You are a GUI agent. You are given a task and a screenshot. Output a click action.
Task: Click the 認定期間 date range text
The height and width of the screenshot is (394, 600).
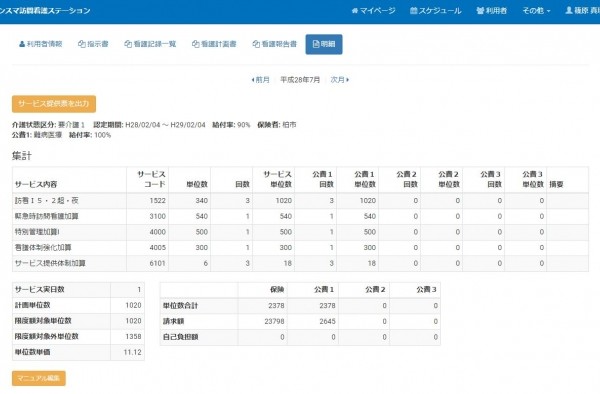coord(165,125)
